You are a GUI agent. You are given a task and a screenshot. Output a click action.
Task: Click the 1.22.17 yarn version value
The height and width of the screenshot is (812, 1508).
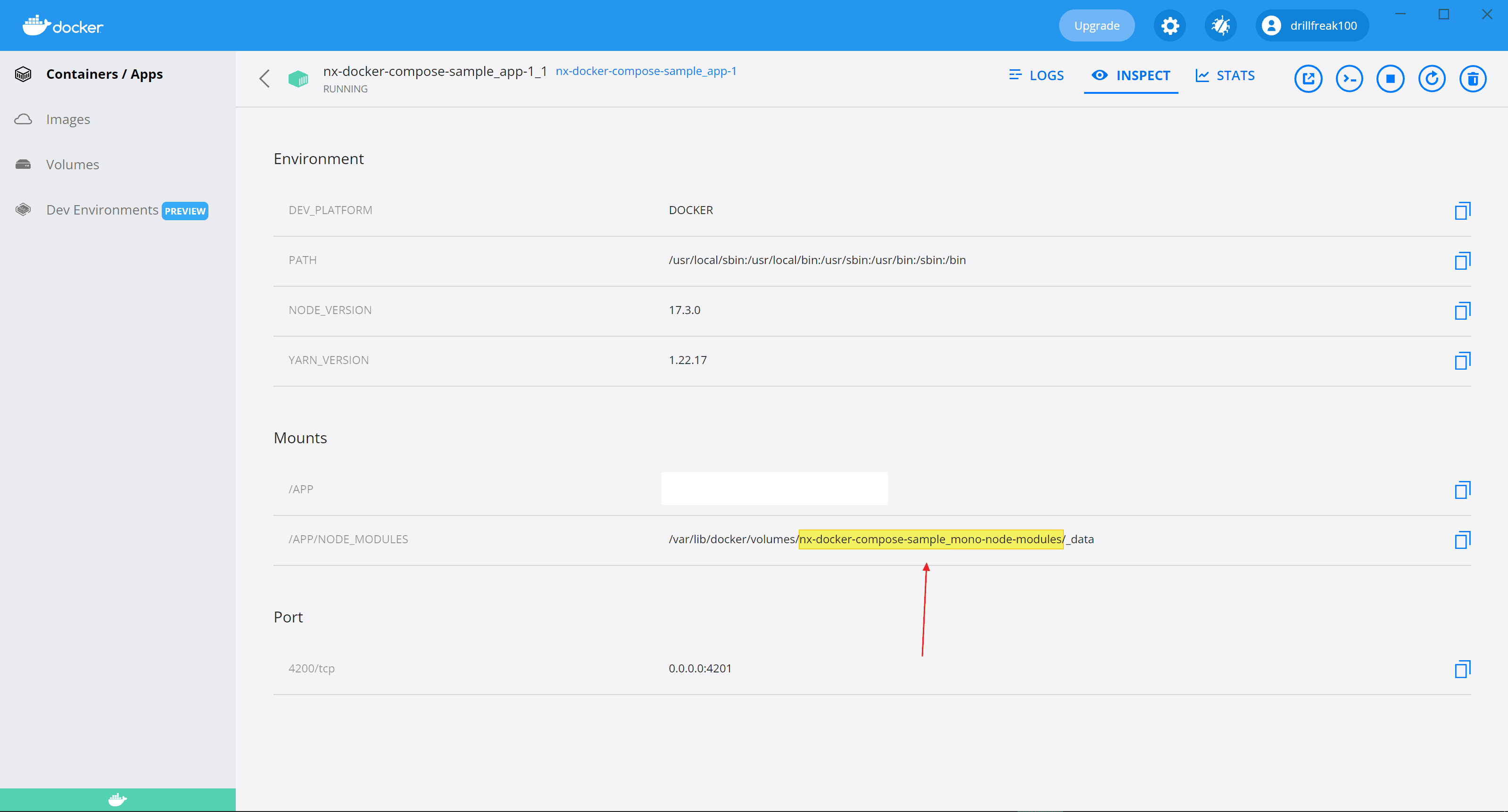(688, 361)
